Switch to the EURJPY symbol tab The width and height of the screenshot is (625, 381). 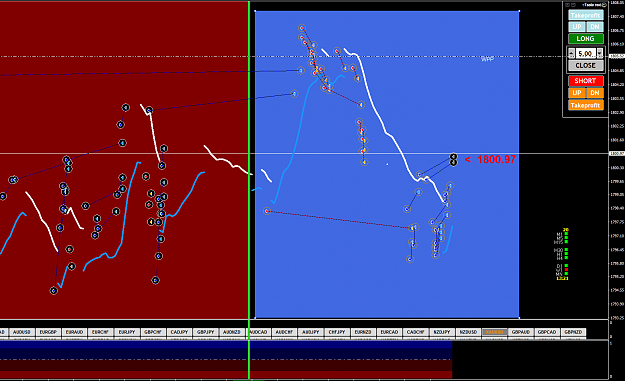(x=127, y=332)
